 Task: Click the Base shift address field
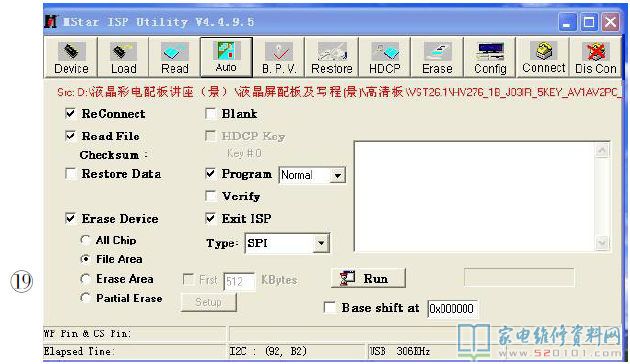click(x=452, y=309)
